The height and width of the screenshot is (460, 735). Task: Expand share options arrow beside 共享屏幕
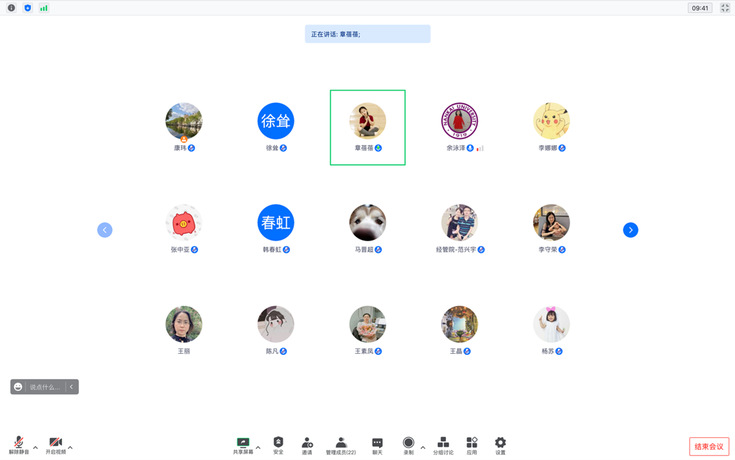(258, 447)
